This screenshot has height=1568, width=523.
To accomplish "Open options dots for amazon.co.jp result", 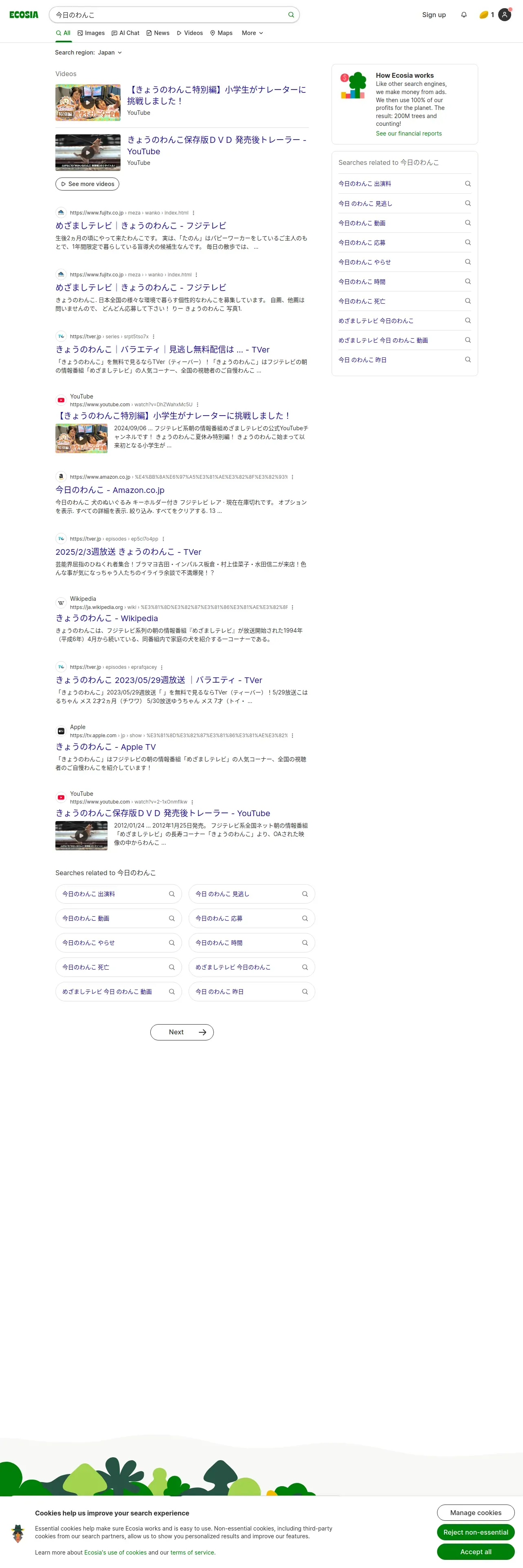I will point(292,477).
